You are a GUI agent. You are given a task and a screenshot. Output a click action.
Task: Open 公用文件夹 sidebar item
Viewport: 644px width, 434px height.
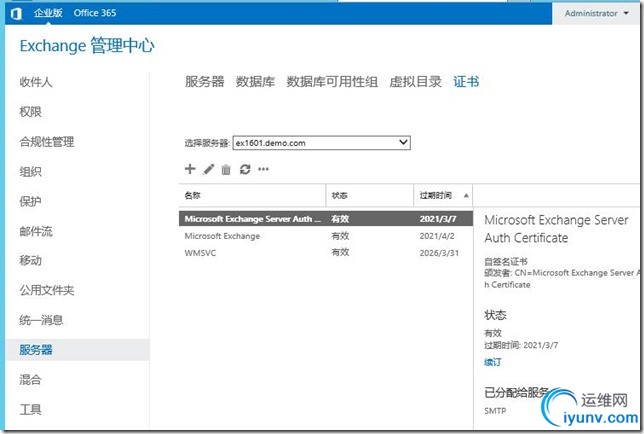pyautogui.click(x=47, y=290)
